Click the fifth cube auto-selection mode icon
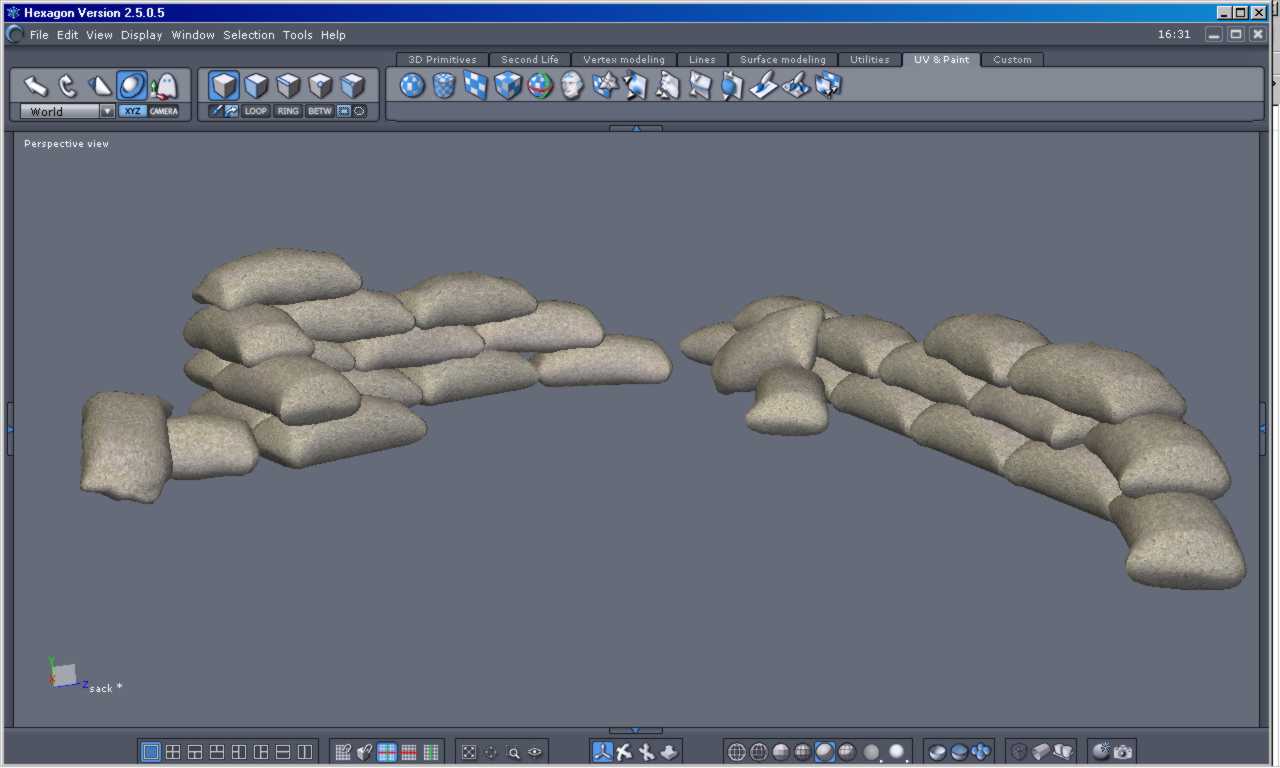Image resolution: width=1280 pixels, height=768 pixels. click(x=352, y=86)
